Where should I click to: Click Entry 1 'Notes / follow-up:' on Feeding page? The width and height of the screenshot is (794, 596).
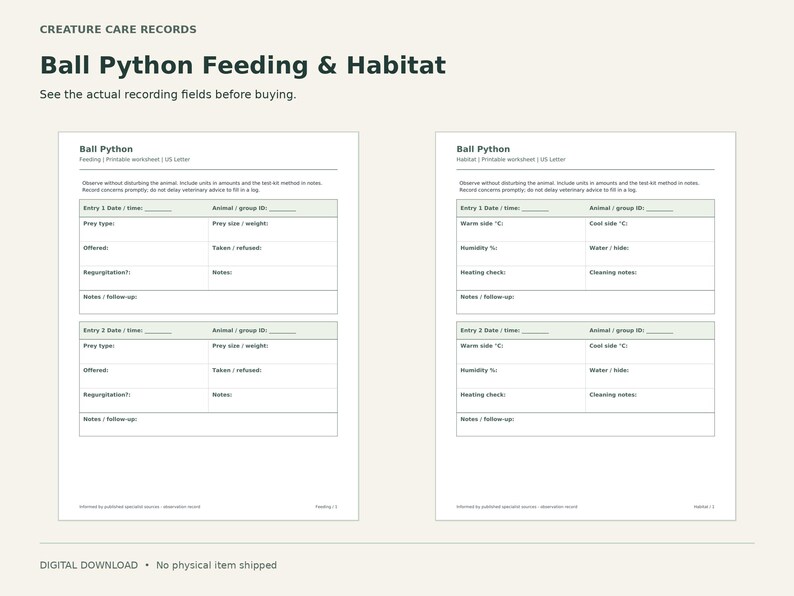click(209, 302)
